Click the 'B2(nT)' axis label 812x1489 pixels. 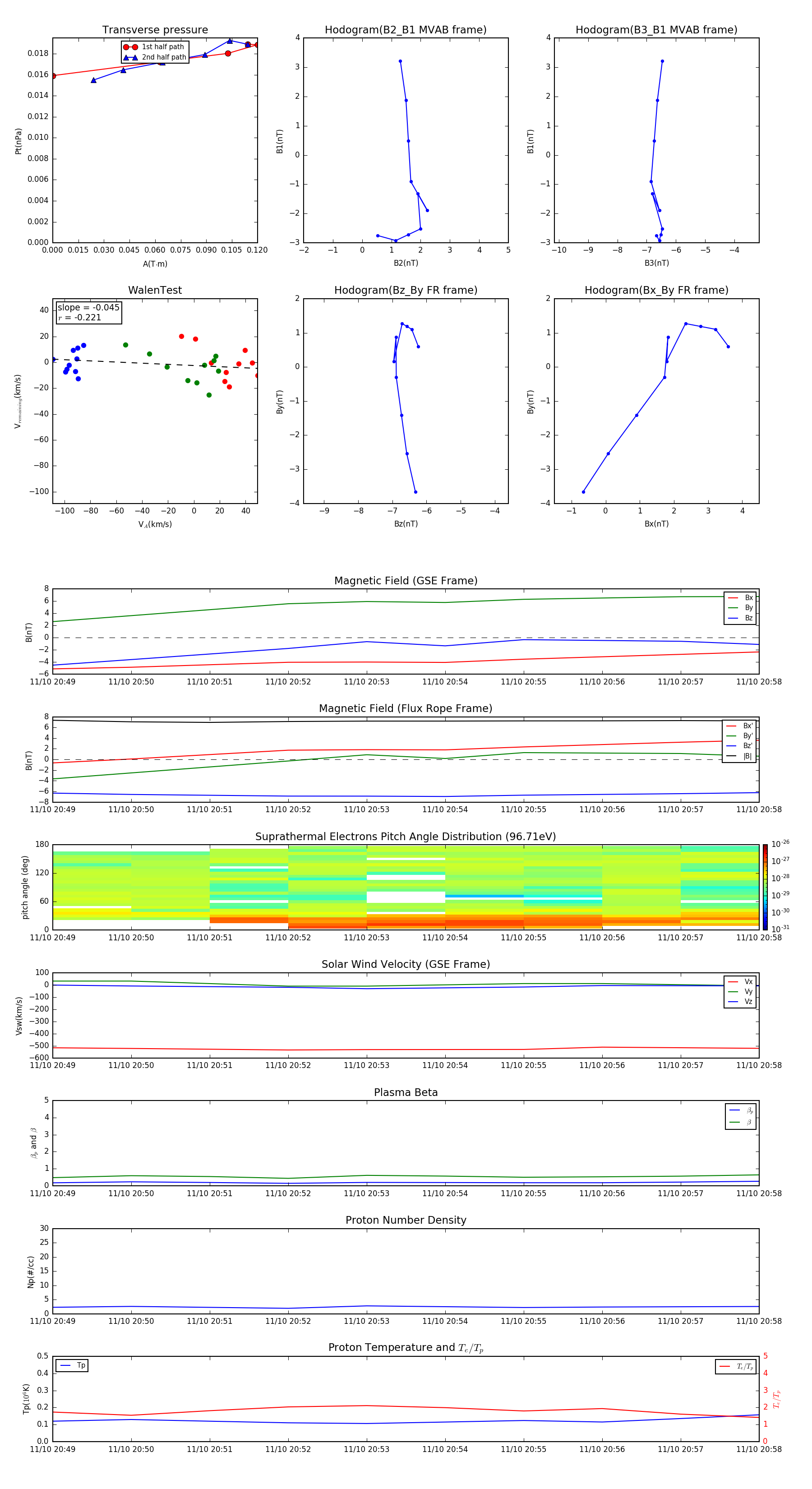click(x=406, y=263)
